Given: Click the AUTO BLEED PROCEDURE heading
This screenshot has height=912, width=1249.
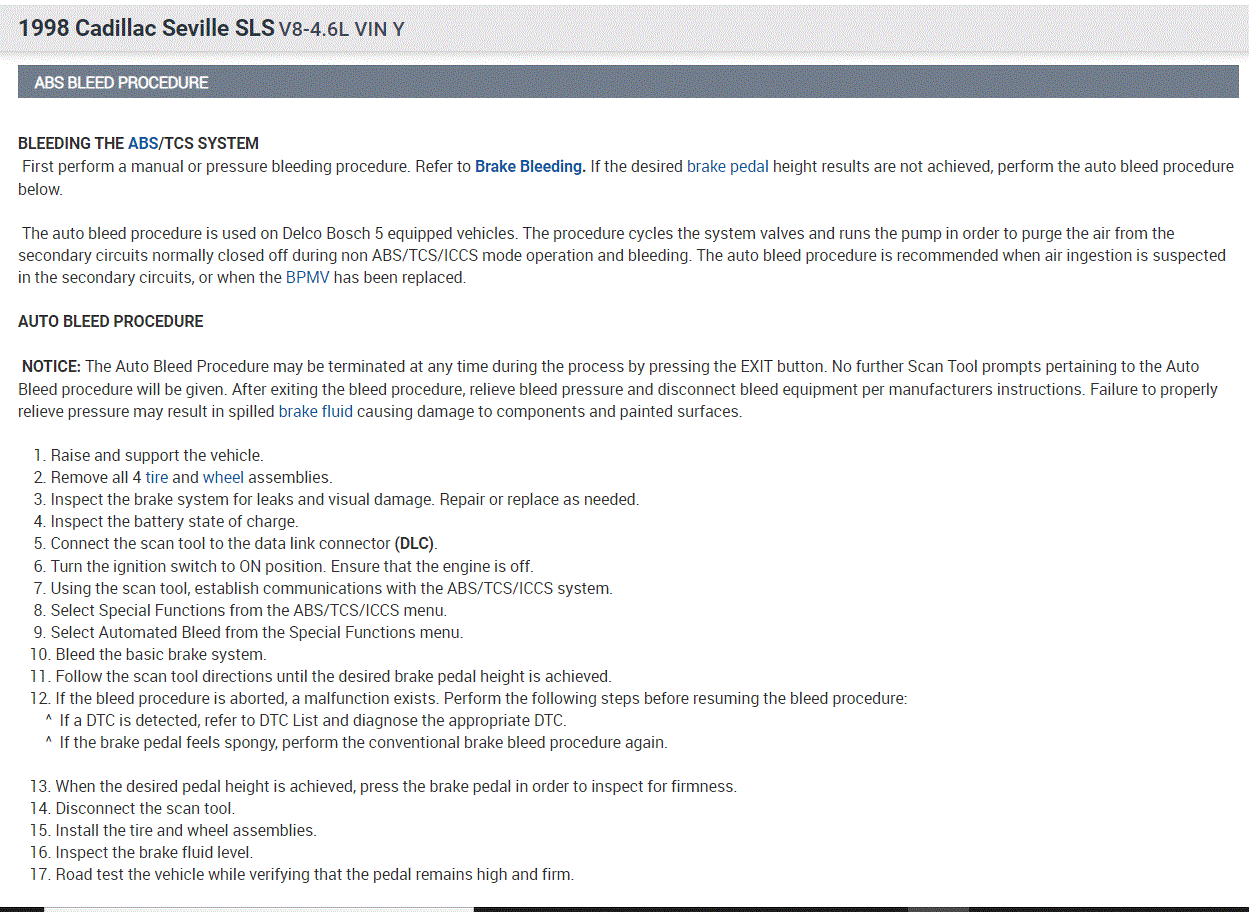Looking at the screenshot, I should coord(110,321).
